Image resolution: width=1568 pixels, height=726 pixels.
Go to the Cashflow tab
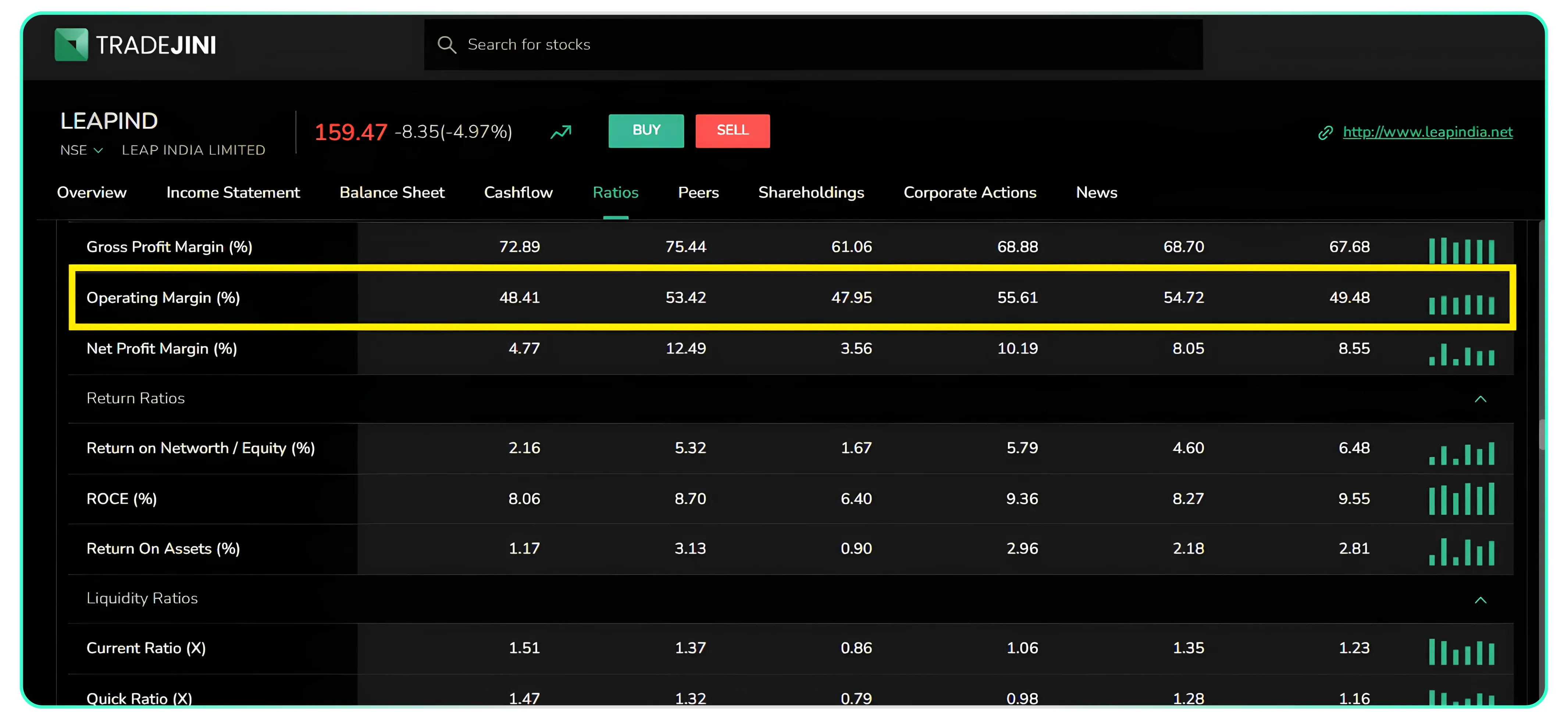tap(518, 192)
